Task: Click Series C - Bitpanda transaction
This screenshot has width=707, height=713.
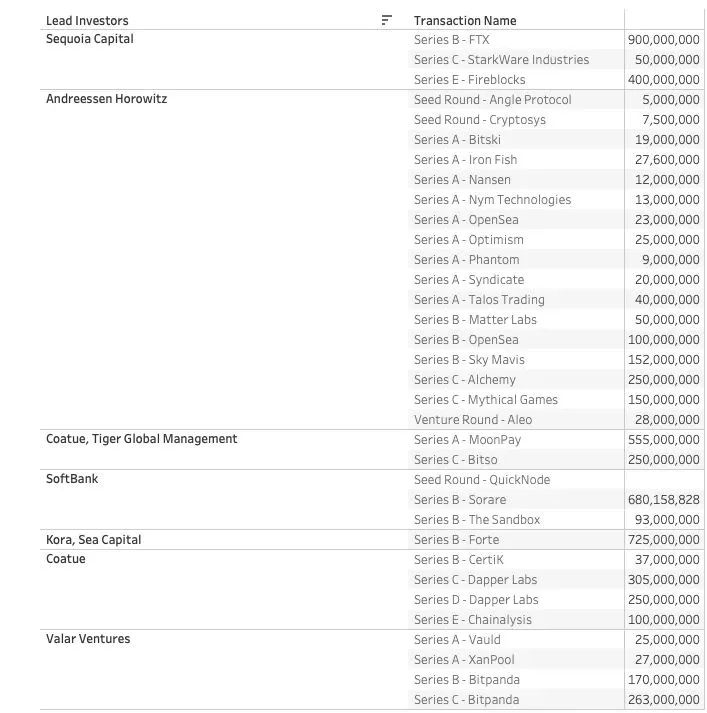Action: 466,700
